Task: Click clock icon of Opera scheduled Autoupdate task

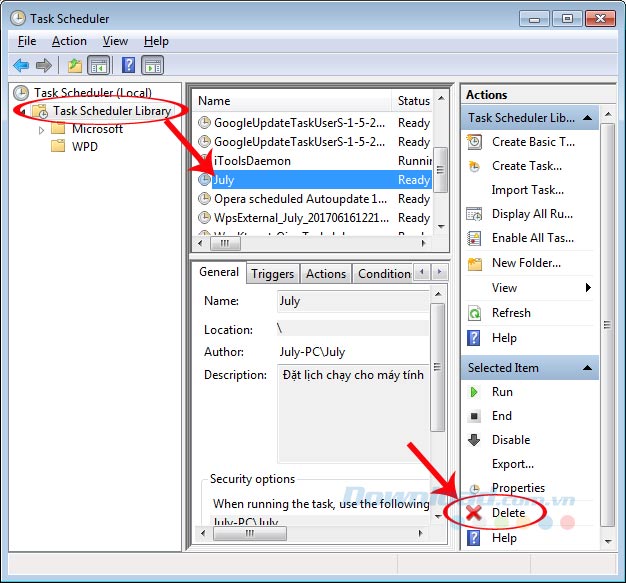Action: click(204, 198)
